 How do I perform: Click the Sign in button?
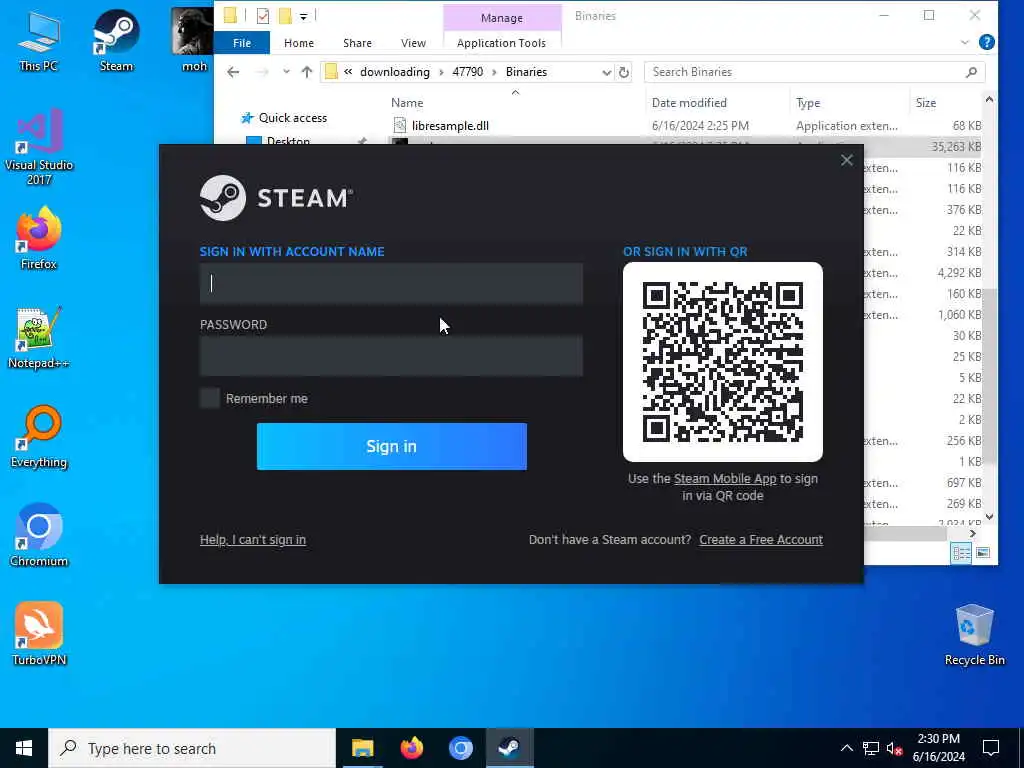(x=392, y=446)
